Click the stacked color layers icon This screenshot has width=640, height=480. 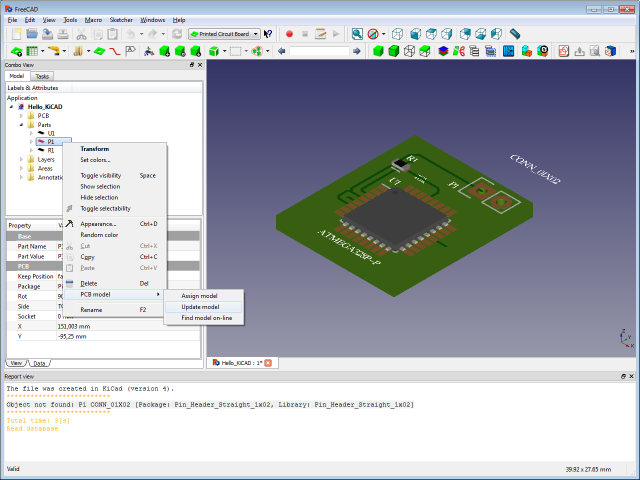[443, 51]
